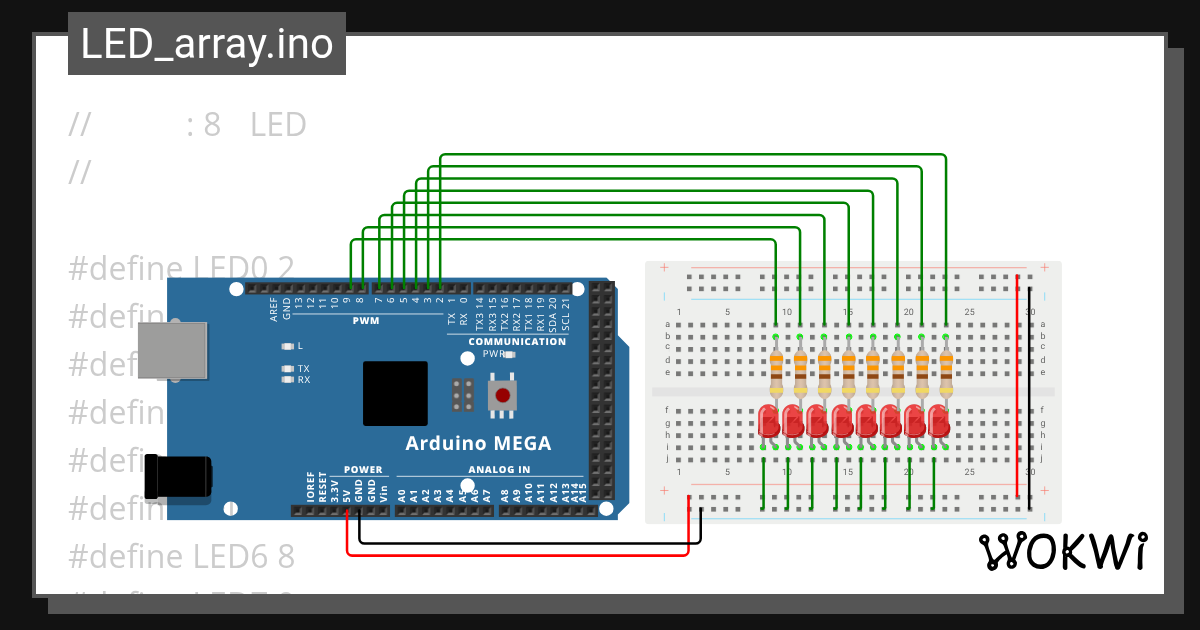
Task: Click the power jack on the Arduino
Action: (180, 477)
